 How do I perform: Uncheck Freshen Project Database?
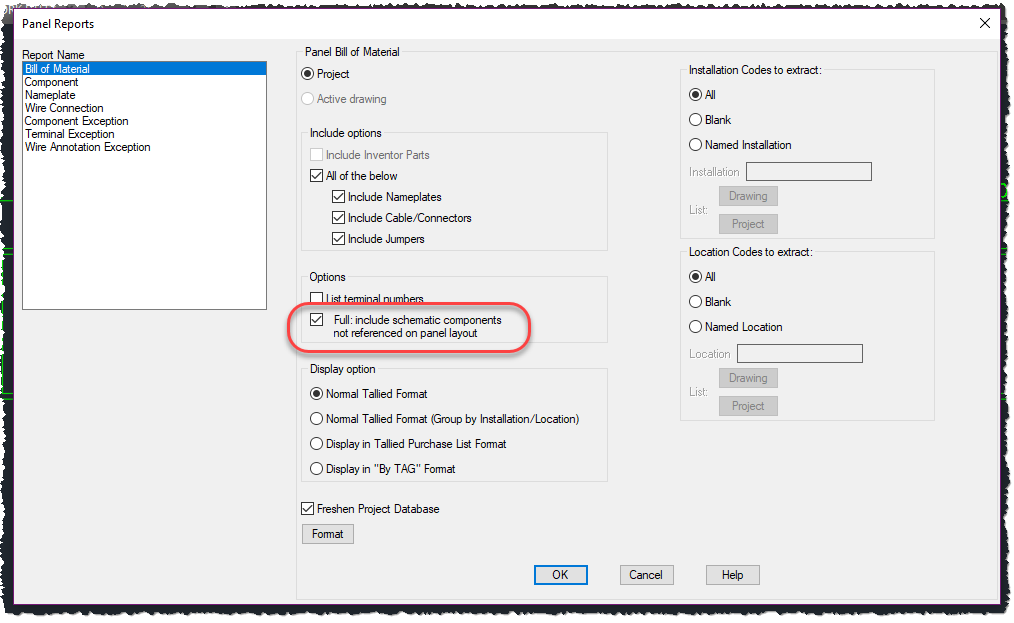(307, 508)
